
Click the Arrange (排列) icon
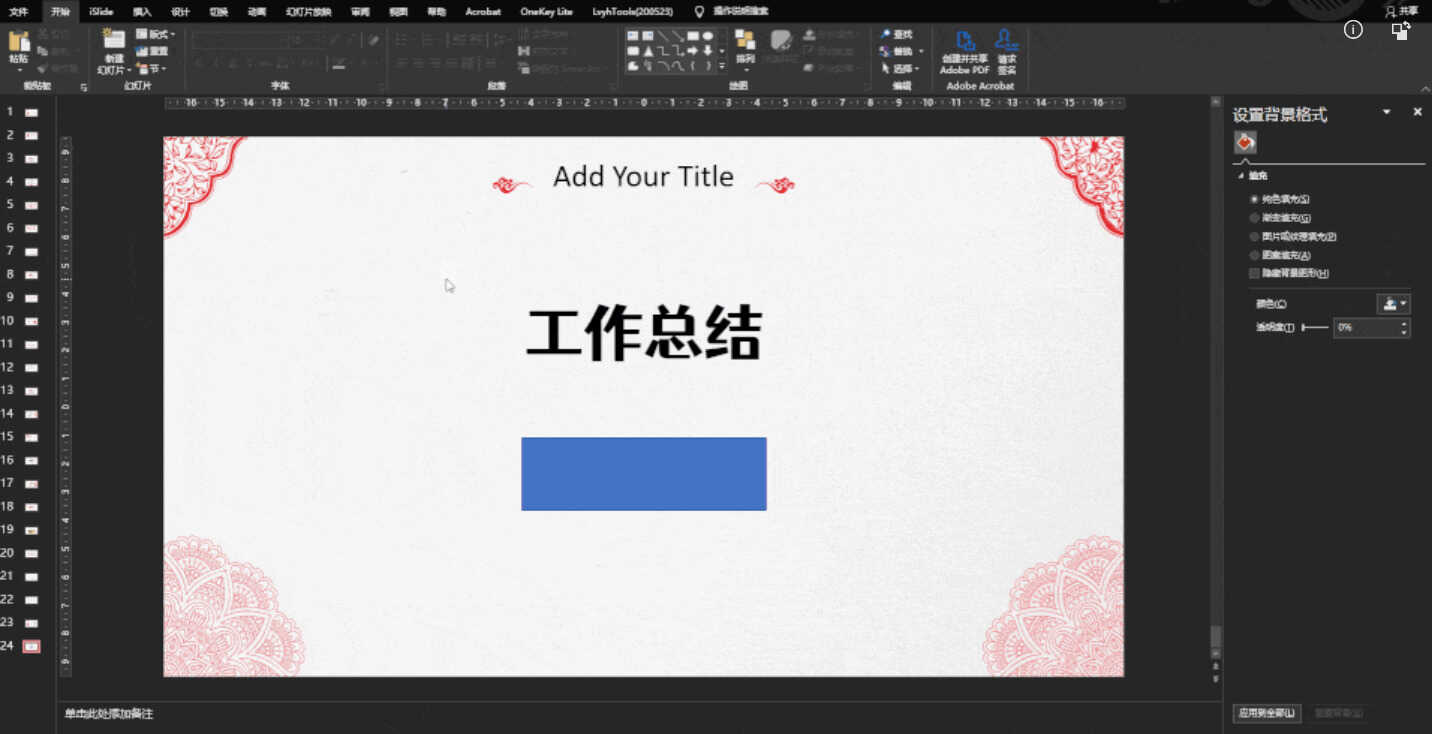pos(745,40)
